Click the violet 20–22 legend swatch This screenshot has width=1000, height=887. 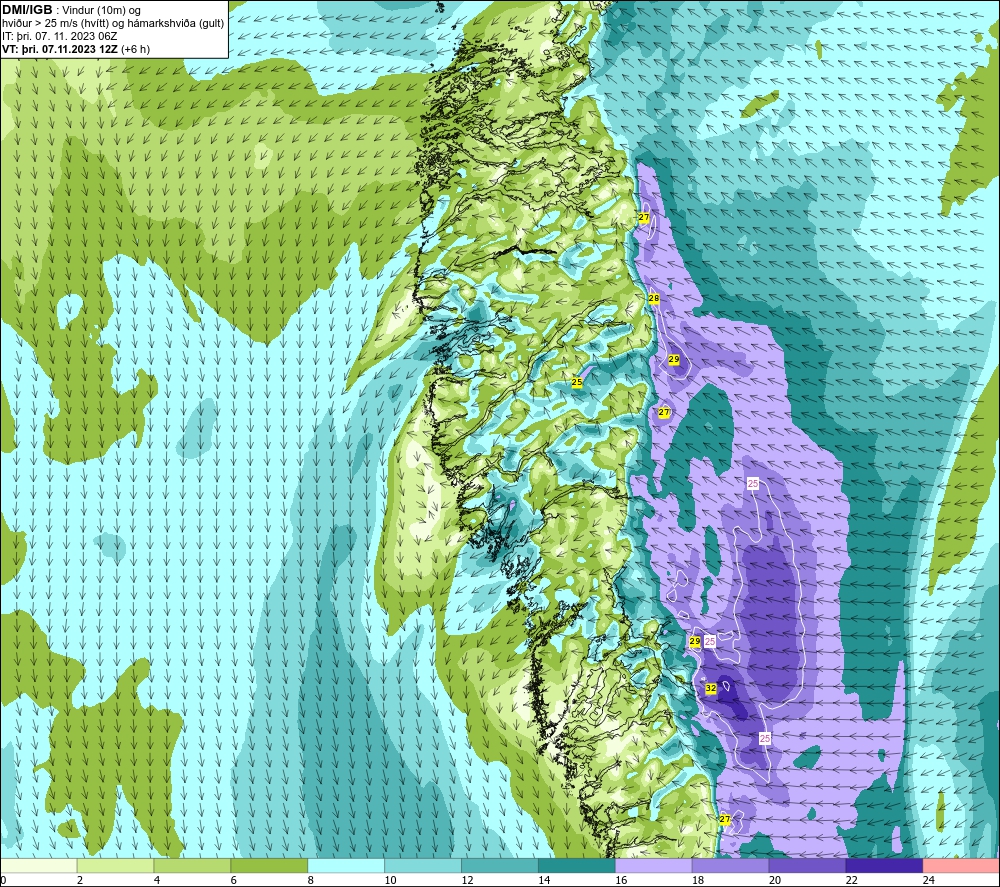[807, 865]
